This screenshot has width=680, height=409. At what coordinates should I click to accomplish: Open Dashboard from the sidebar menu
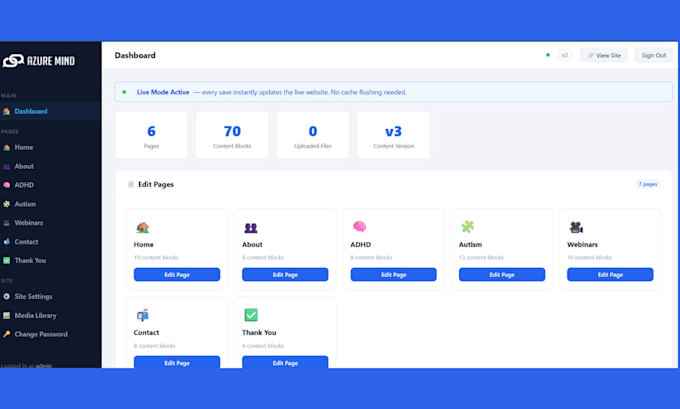point(50,111)
